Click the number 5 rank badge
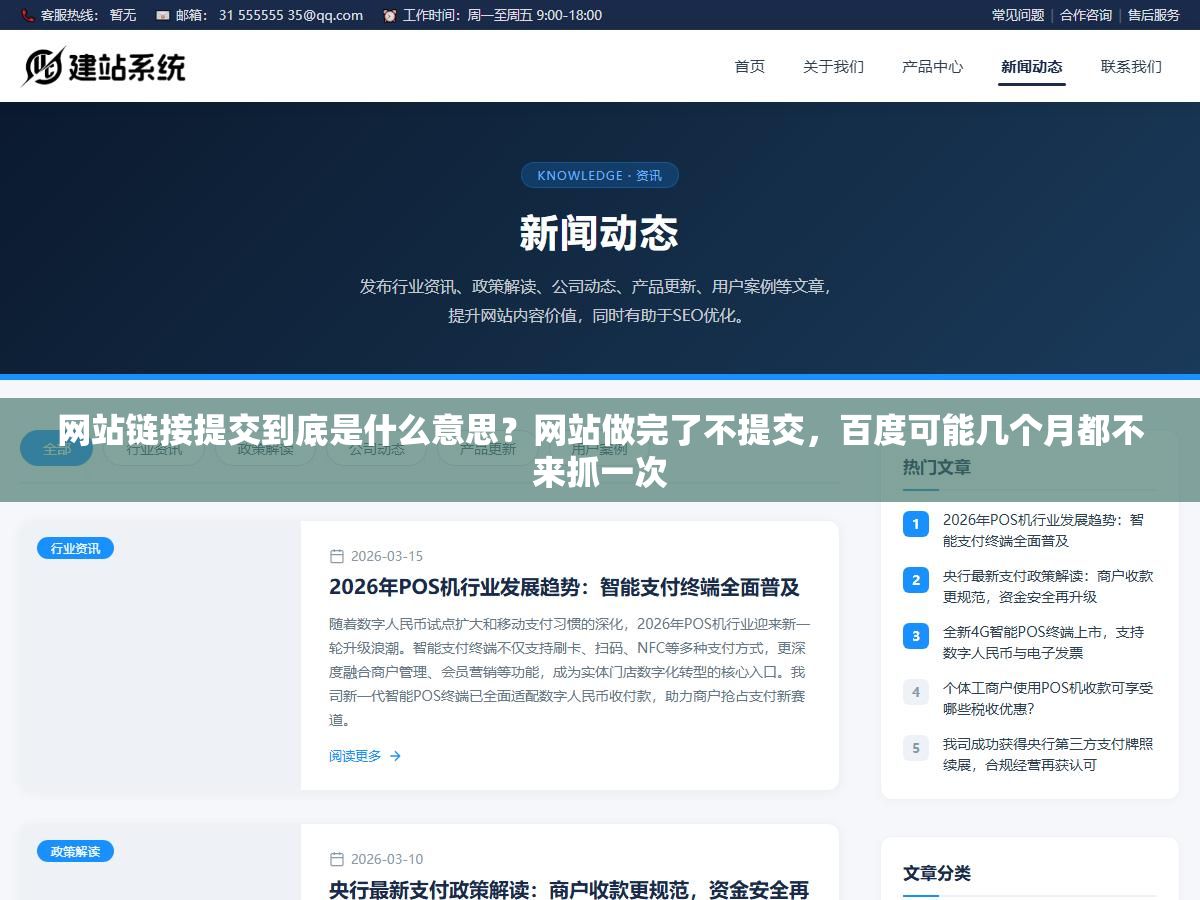 pos(916,748)
